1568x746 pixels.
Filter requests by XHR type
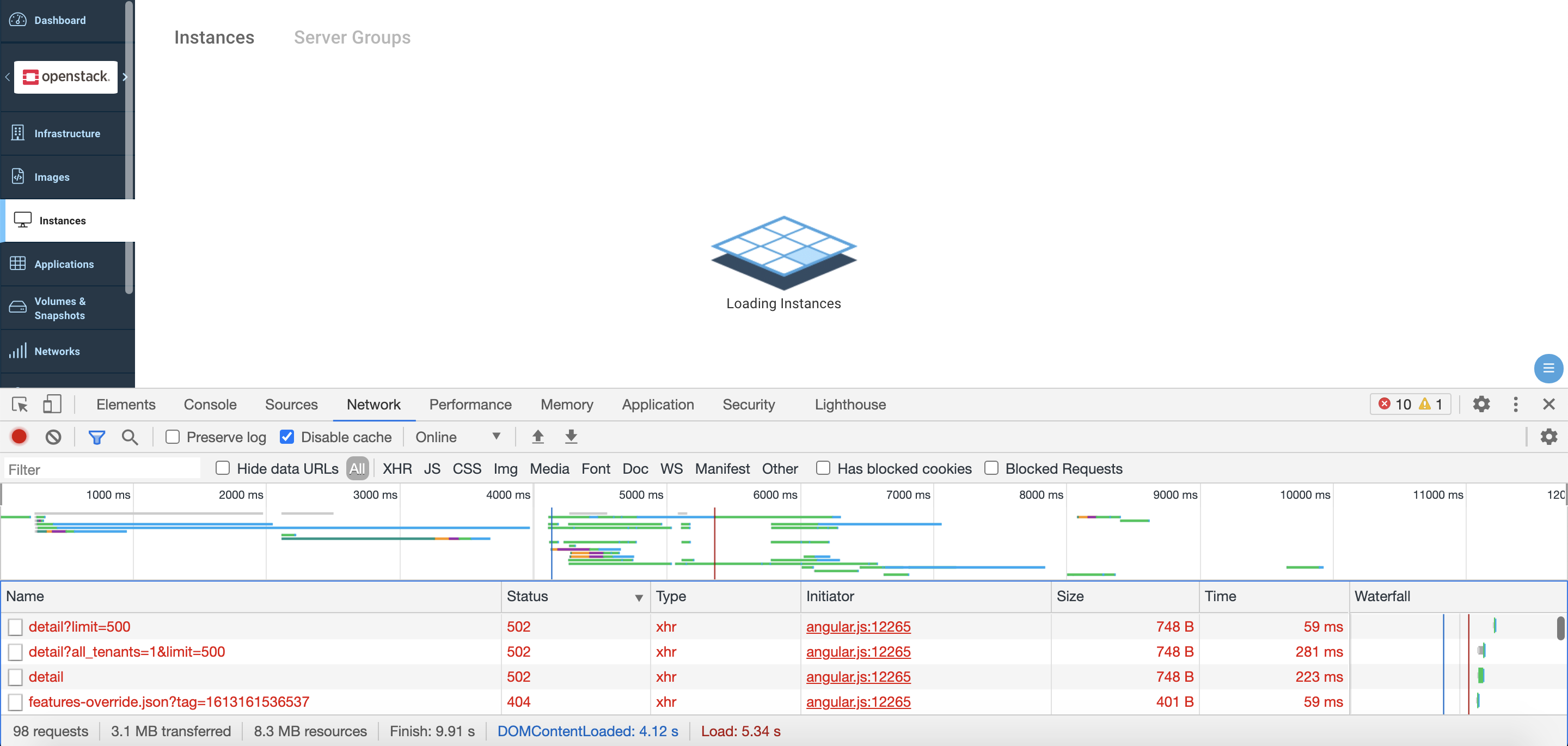(397, 468)
